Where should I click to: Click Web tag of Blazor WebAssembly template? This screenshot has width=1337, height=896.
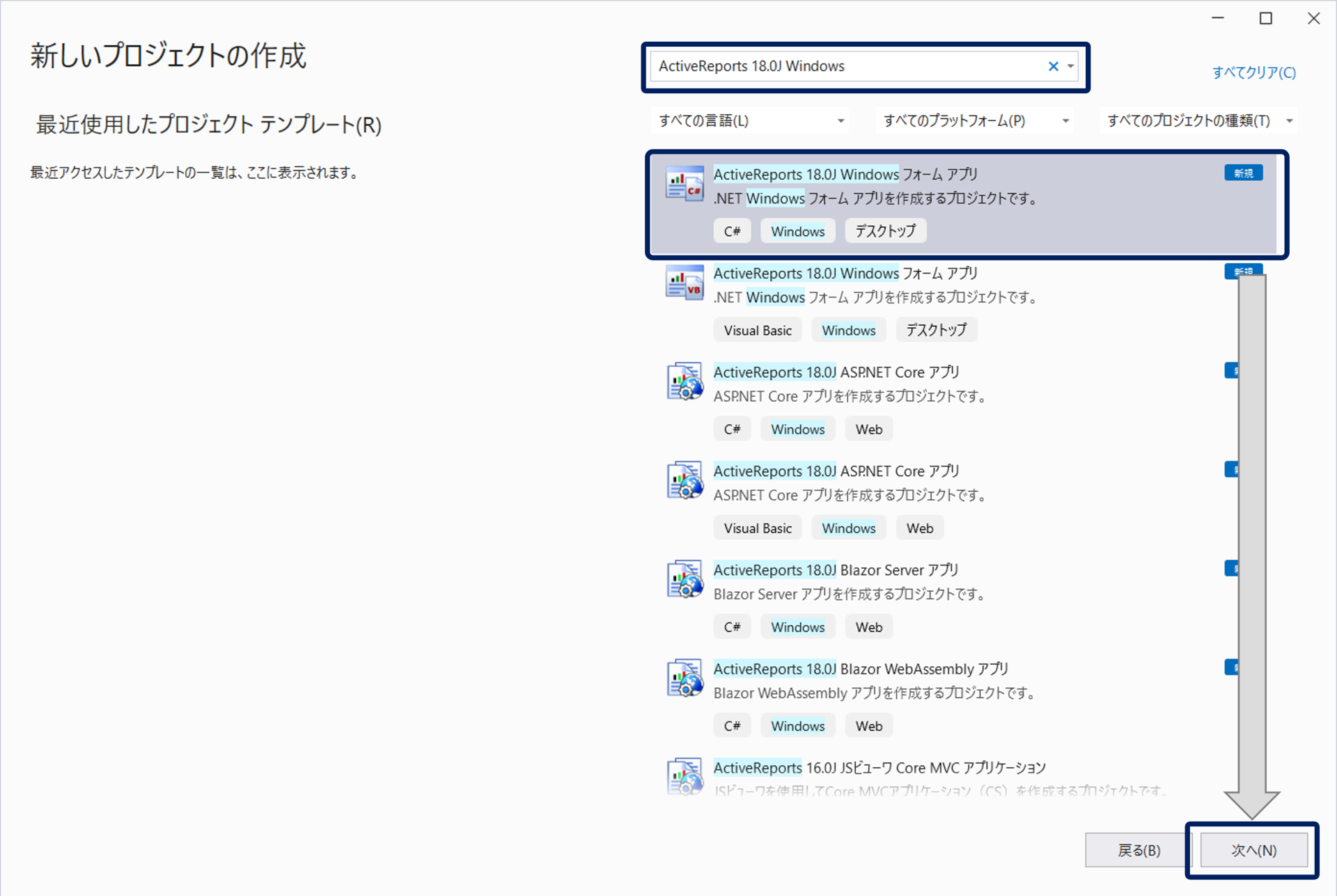point(868,725)
